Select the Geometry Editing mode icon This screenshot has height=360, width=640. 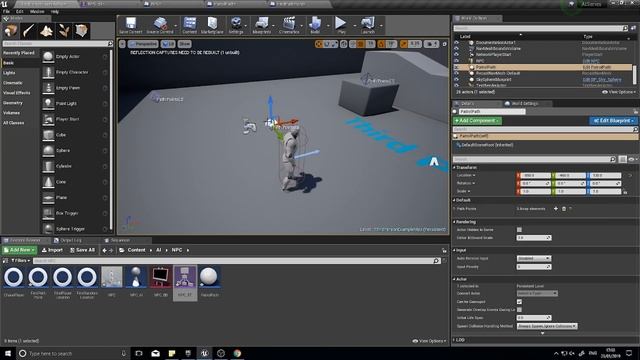point(81,31)
